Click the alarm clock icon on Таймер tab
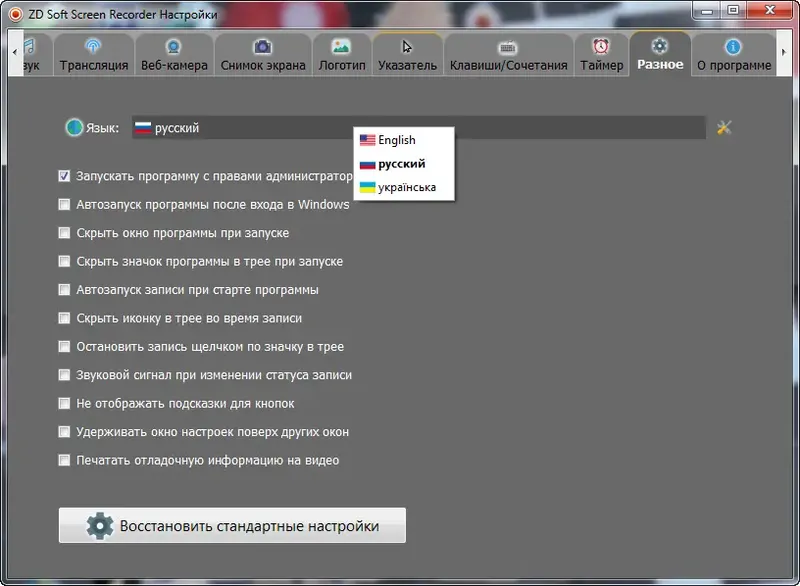Screen dimensions: 800x586 click(x=601, y=46)
